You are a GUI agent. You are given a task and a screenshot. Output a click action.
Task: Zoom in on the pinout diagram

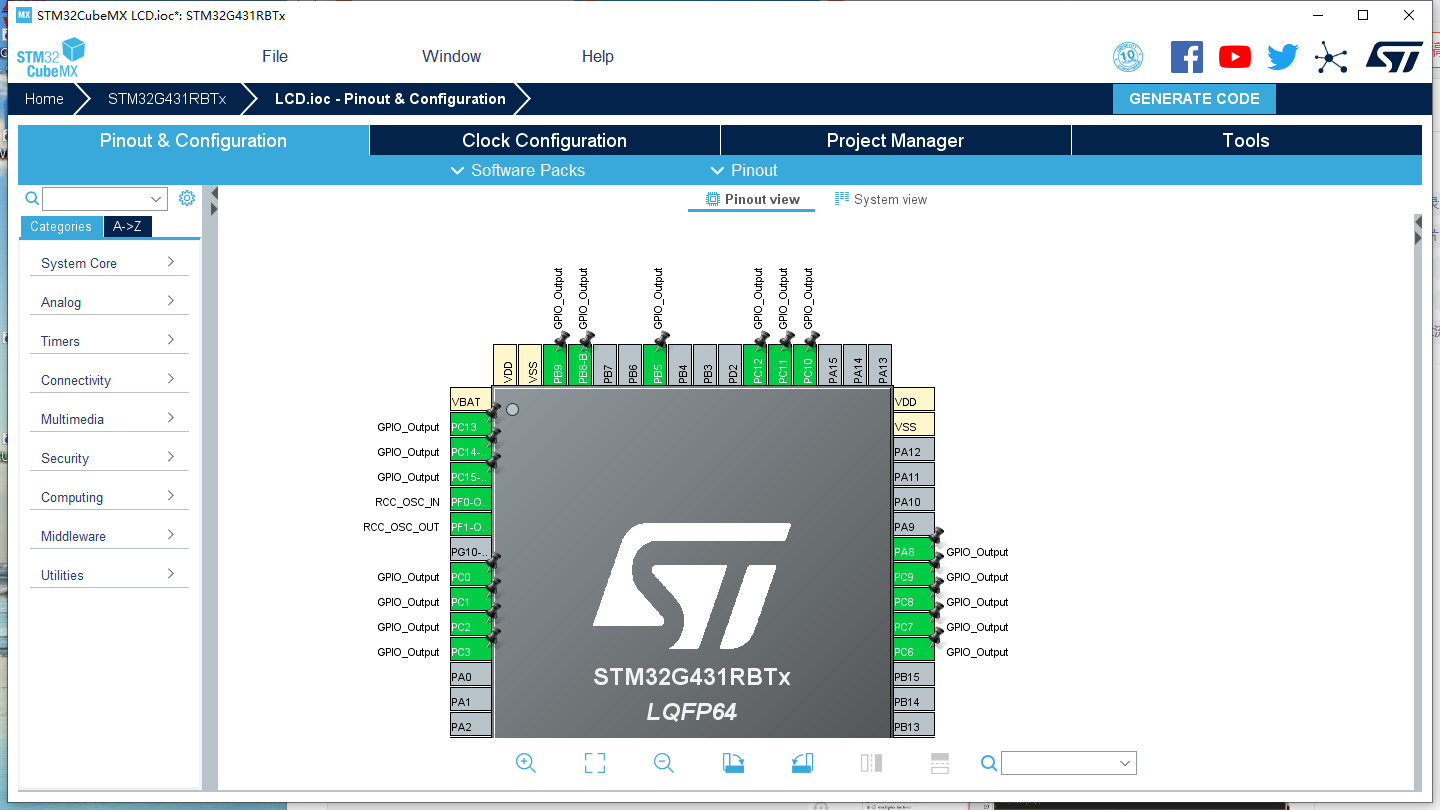click(526, 762)
